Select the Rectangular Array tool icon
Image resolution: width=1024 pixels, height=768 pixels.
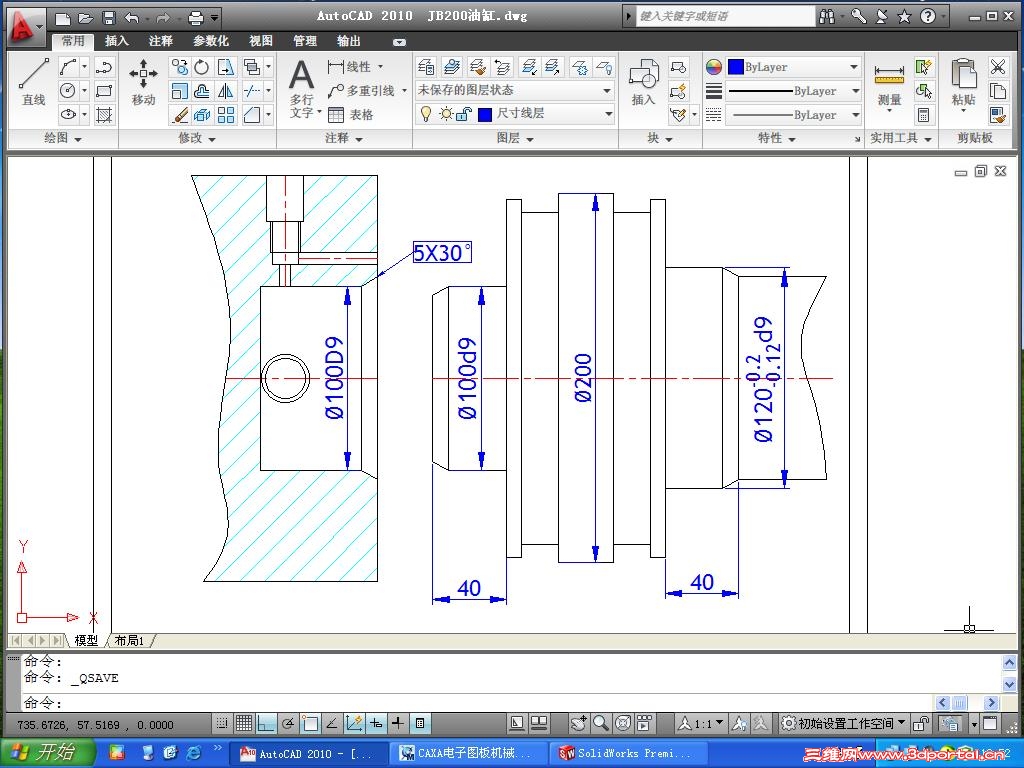point(225,114)
